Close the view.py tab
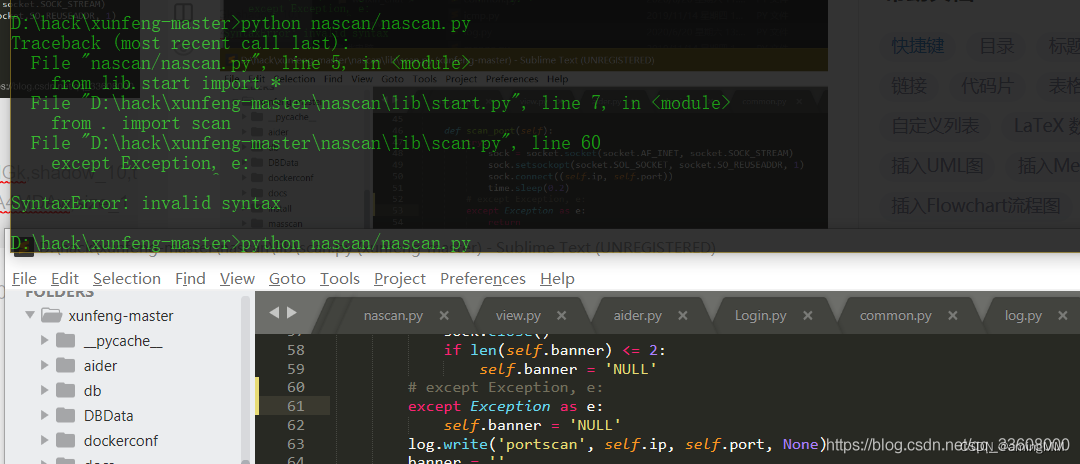The width and height of the screenshot is (1080, 464). tap(562, 315)
